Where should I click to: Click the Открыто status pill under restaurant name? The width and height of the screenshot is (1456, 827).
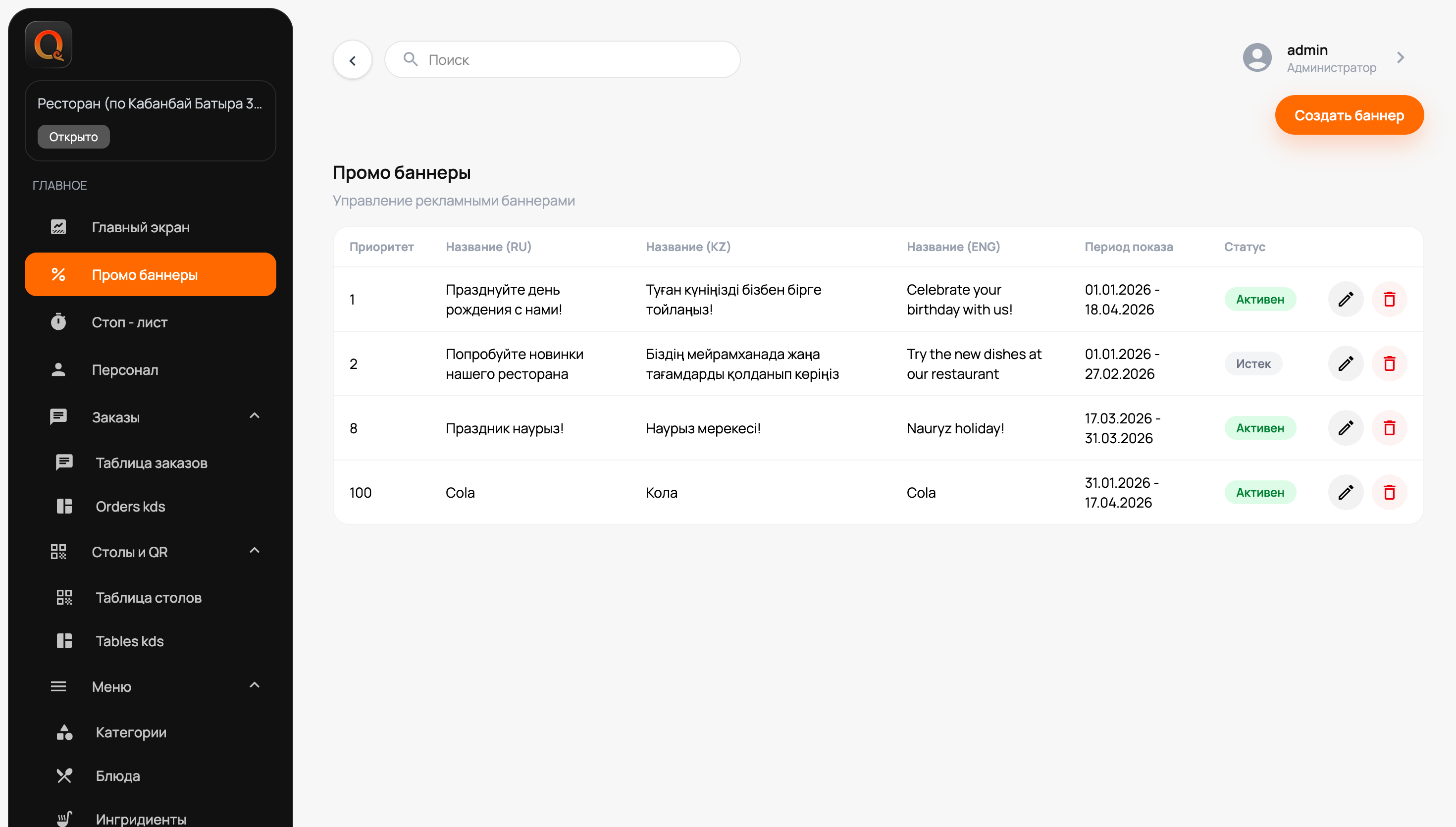pyautogui.click(x=73, y=136)
